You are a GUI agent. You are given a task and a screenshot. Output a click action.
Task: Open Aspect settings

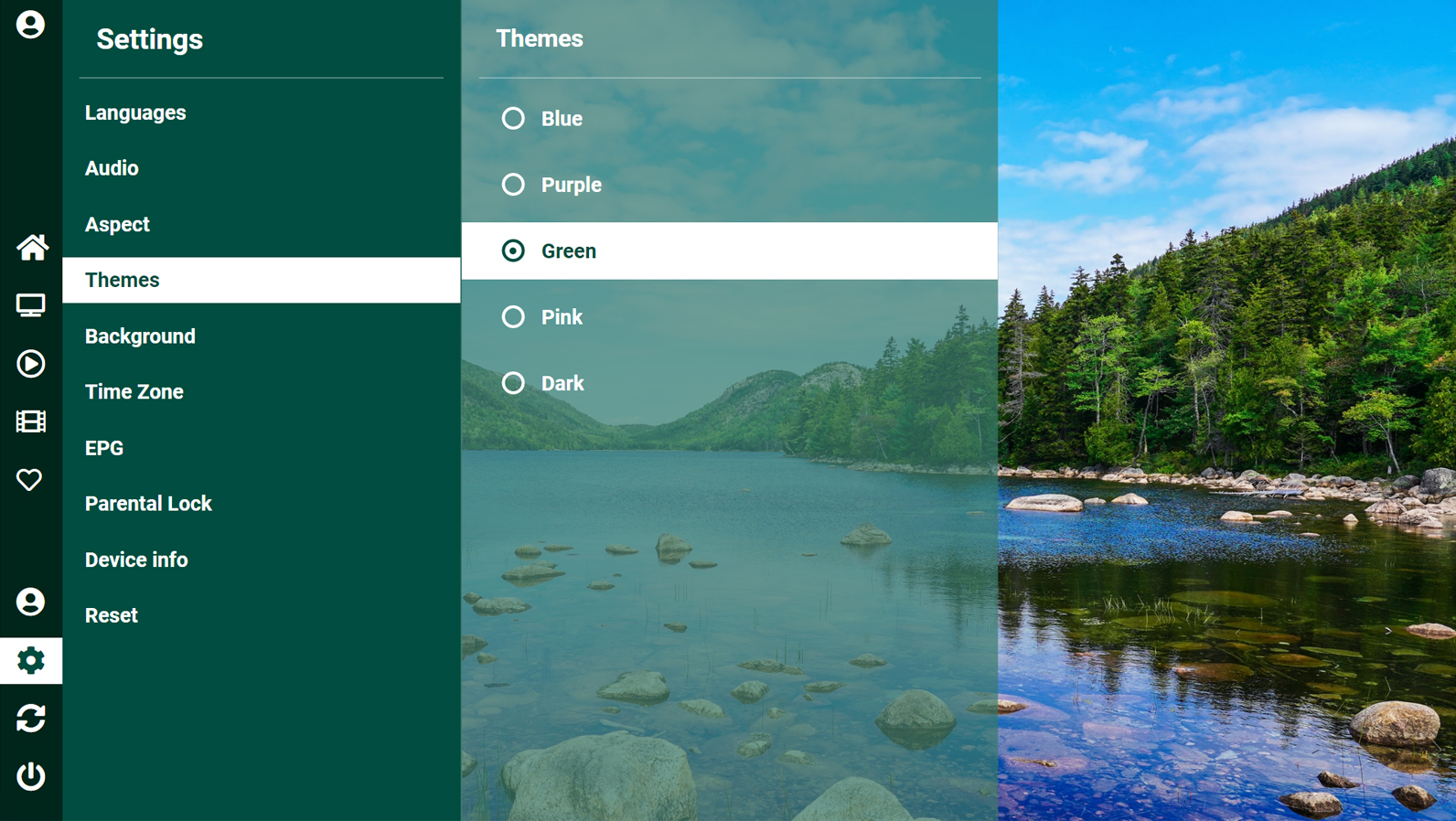[262, 224]
